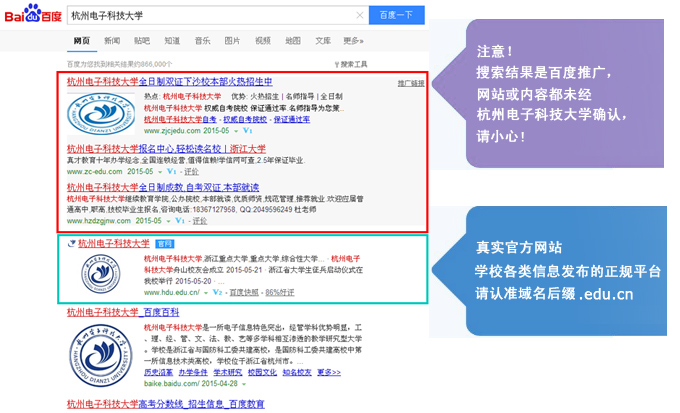Screen dimensions: 680x413
Task: Expand dropdown arrow beside www.hdu.edu.cn
Action: click(206, 293)
